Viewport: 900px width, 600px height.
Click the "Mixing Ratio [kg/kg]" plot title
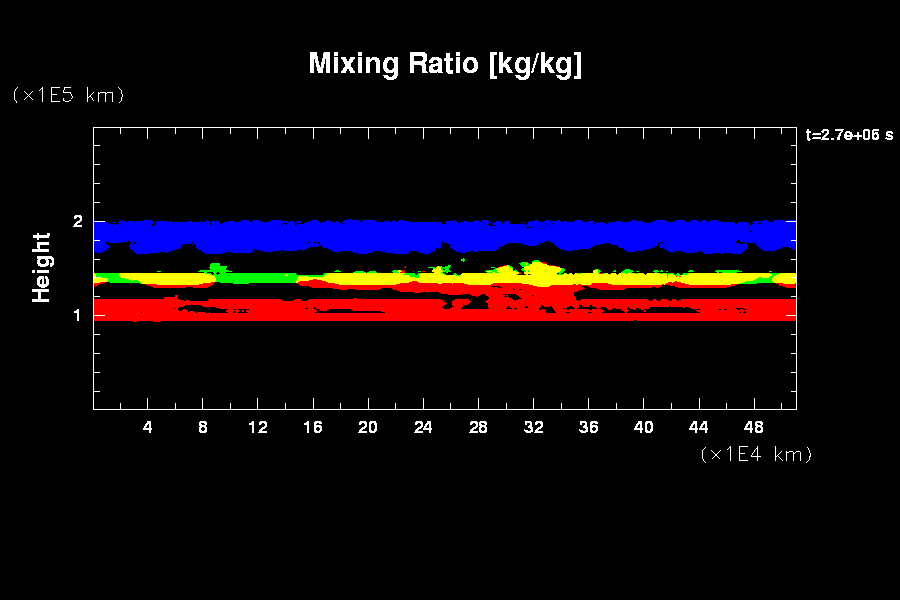click(445, 64)
